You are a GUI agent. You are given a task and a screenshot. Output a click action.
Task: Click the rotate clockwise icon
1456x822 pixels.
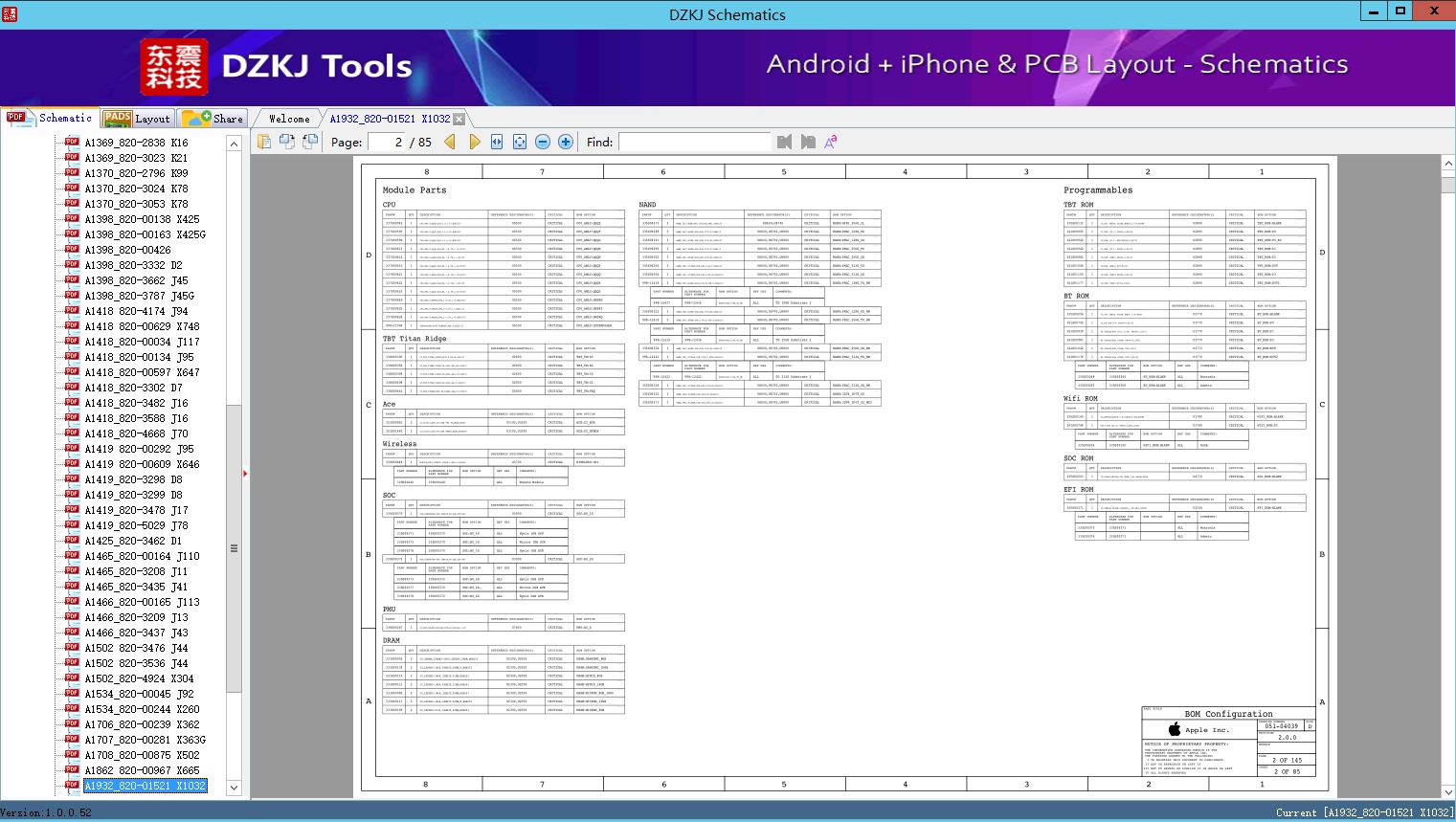[x=310, y=142]
